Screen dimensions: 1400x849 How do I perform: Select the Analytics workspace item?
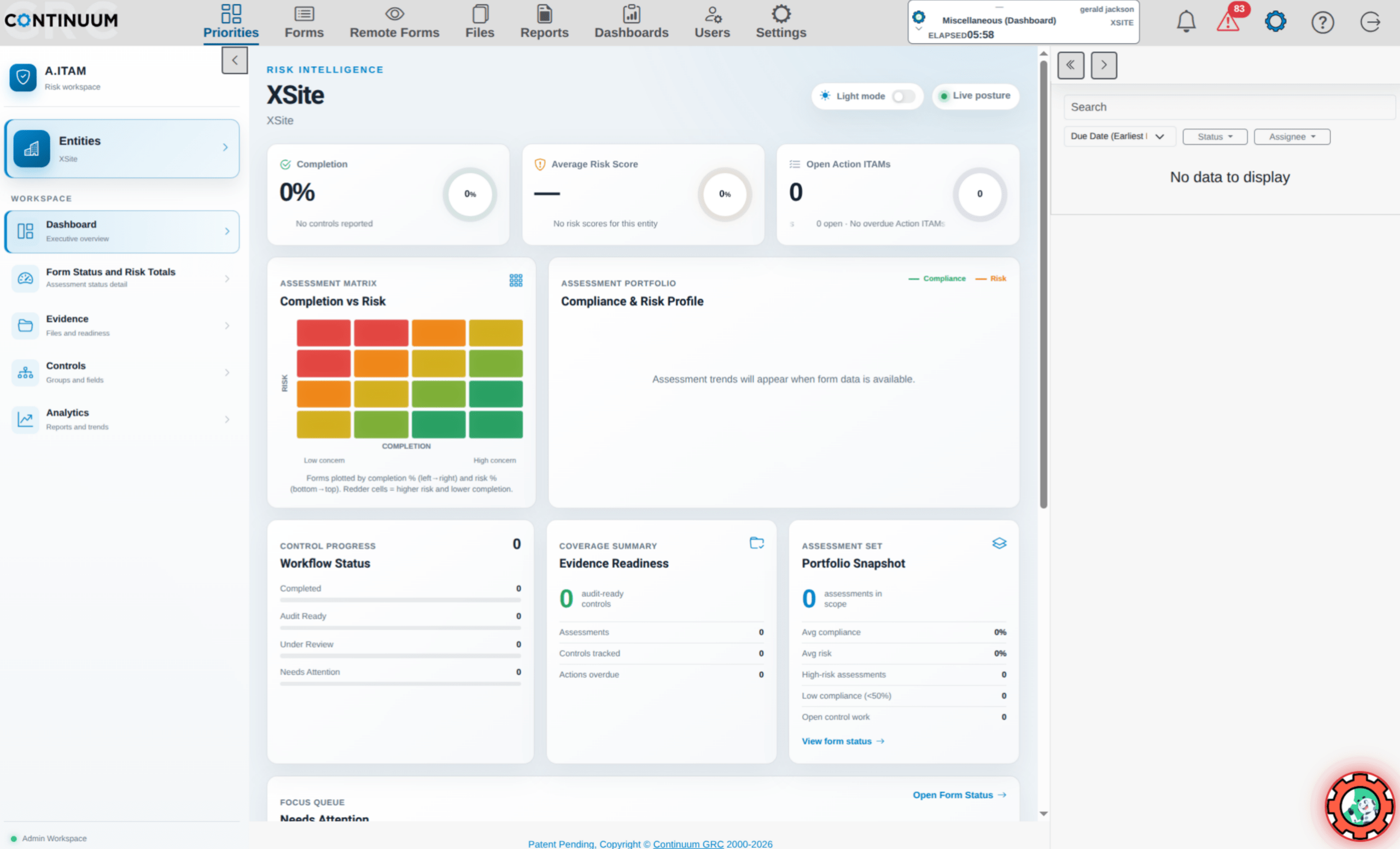pos(121,420)
